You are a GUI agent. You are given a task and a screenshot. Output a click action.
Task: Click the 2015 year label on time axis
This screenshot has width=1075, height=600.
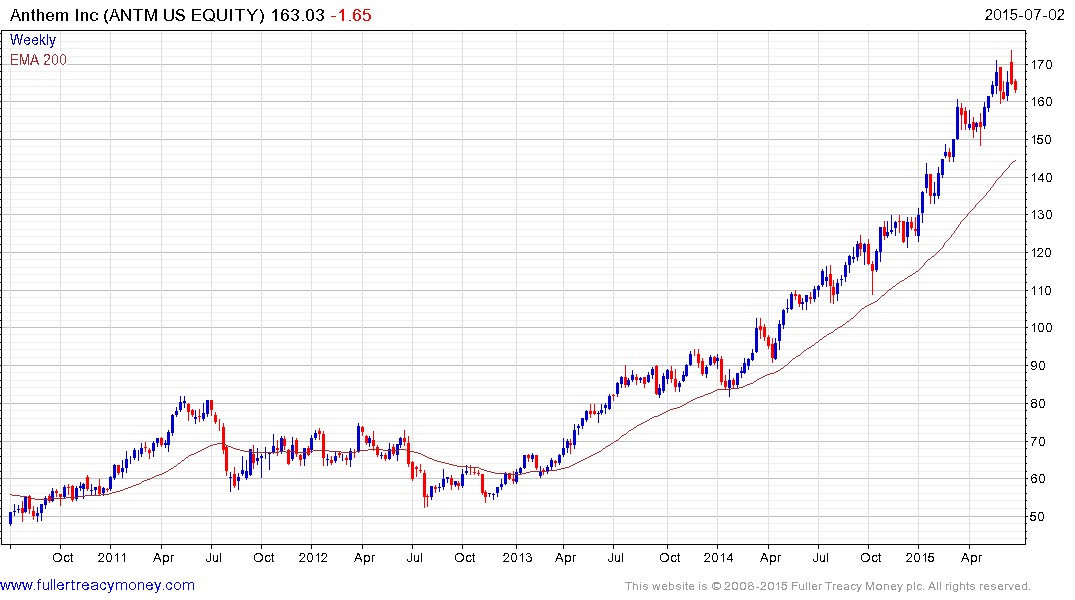point(919,557)
